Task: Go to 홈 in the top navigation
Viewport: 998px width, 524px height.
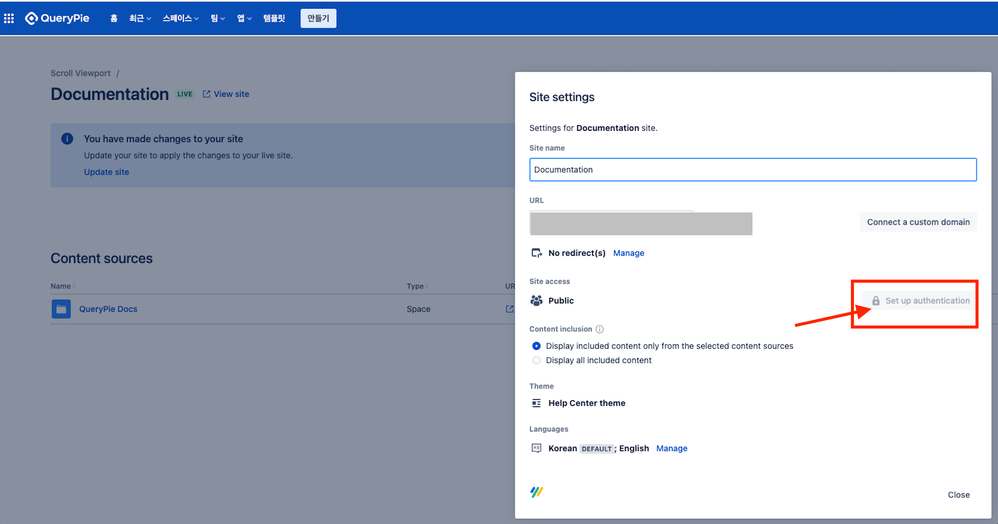Action: [x=114, y=18]
